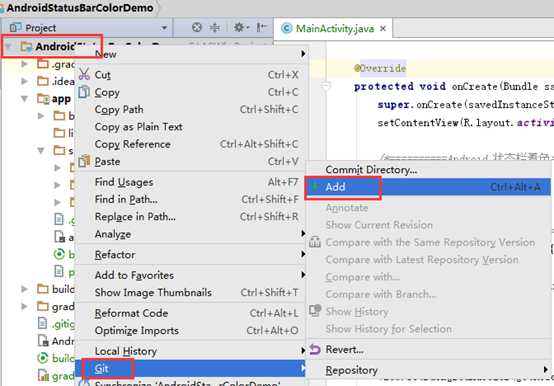Expand the .gradle folder
The image size is (554, 386).
(x=24, y=64)
